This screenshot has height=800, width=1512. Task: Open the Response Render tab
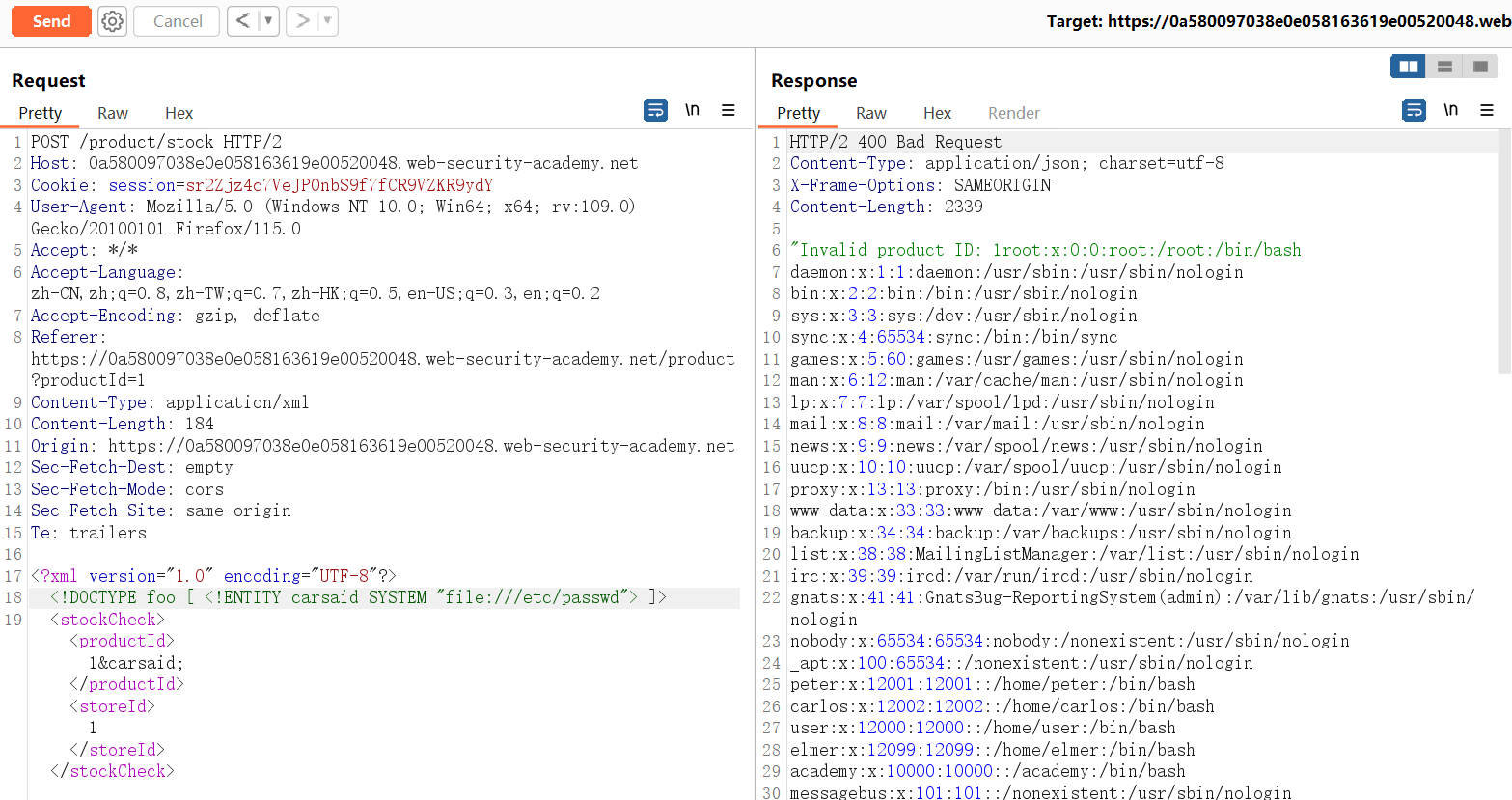point(1014,113)
